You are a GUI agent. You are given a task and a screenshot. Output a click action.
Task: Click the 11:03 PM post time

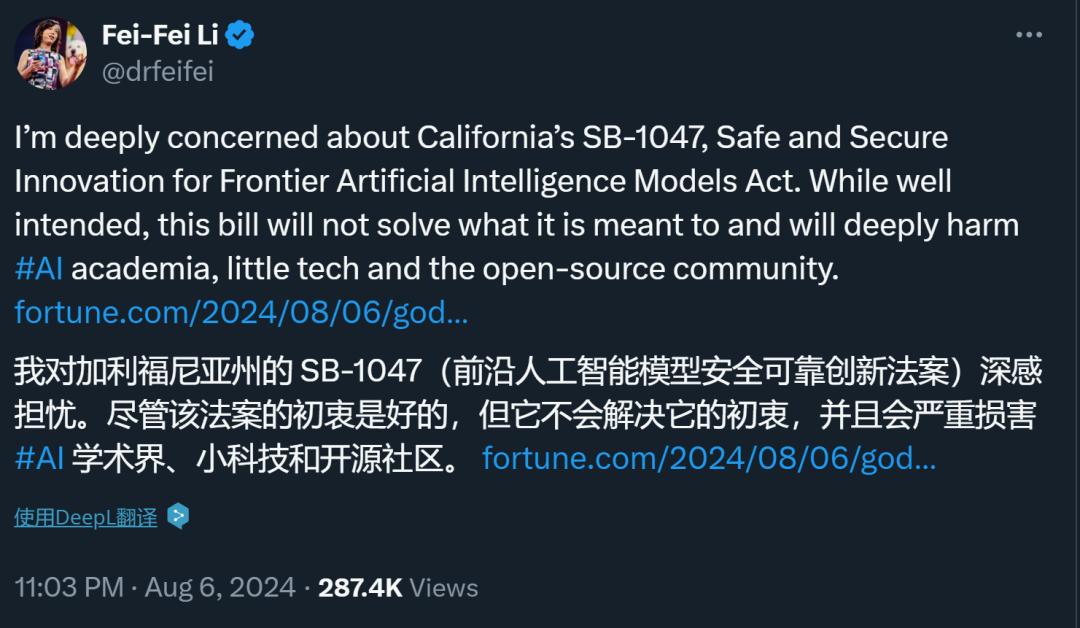pos(69,587)
